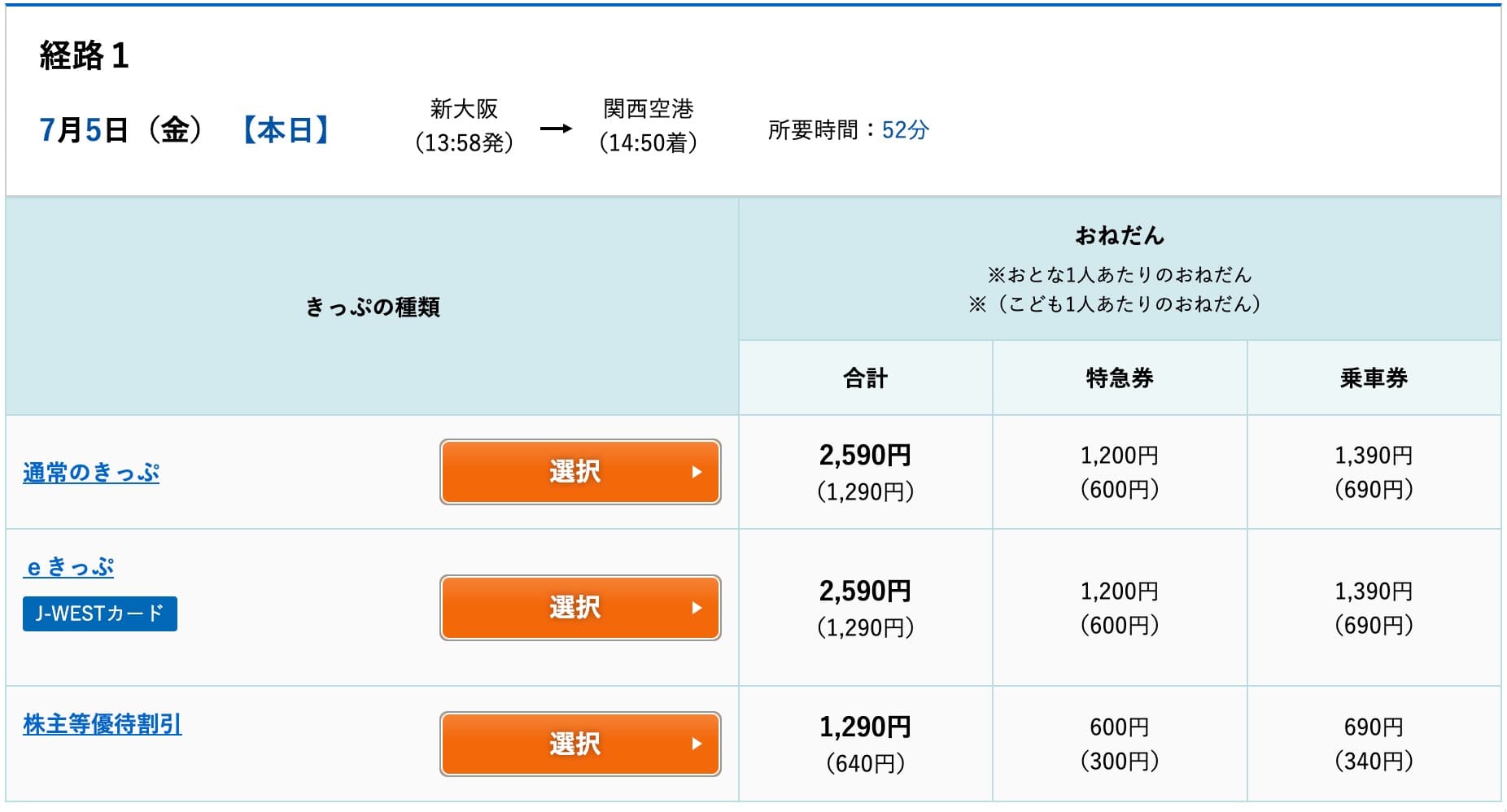Click the J-WESTカード badge
This screenshot has height=812, width=1507.
tap(100, 613)
